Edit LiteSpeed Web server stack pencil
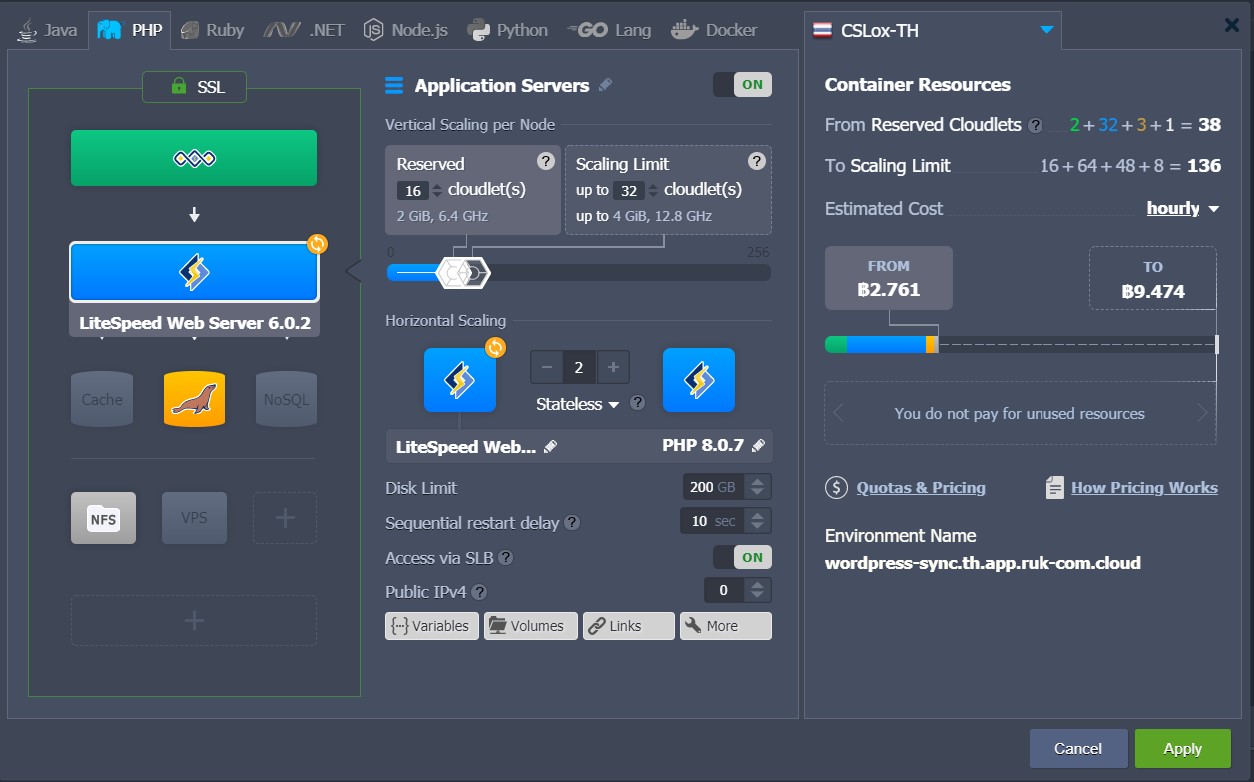This screenshot has height=782, width=1254. point(550,447)
